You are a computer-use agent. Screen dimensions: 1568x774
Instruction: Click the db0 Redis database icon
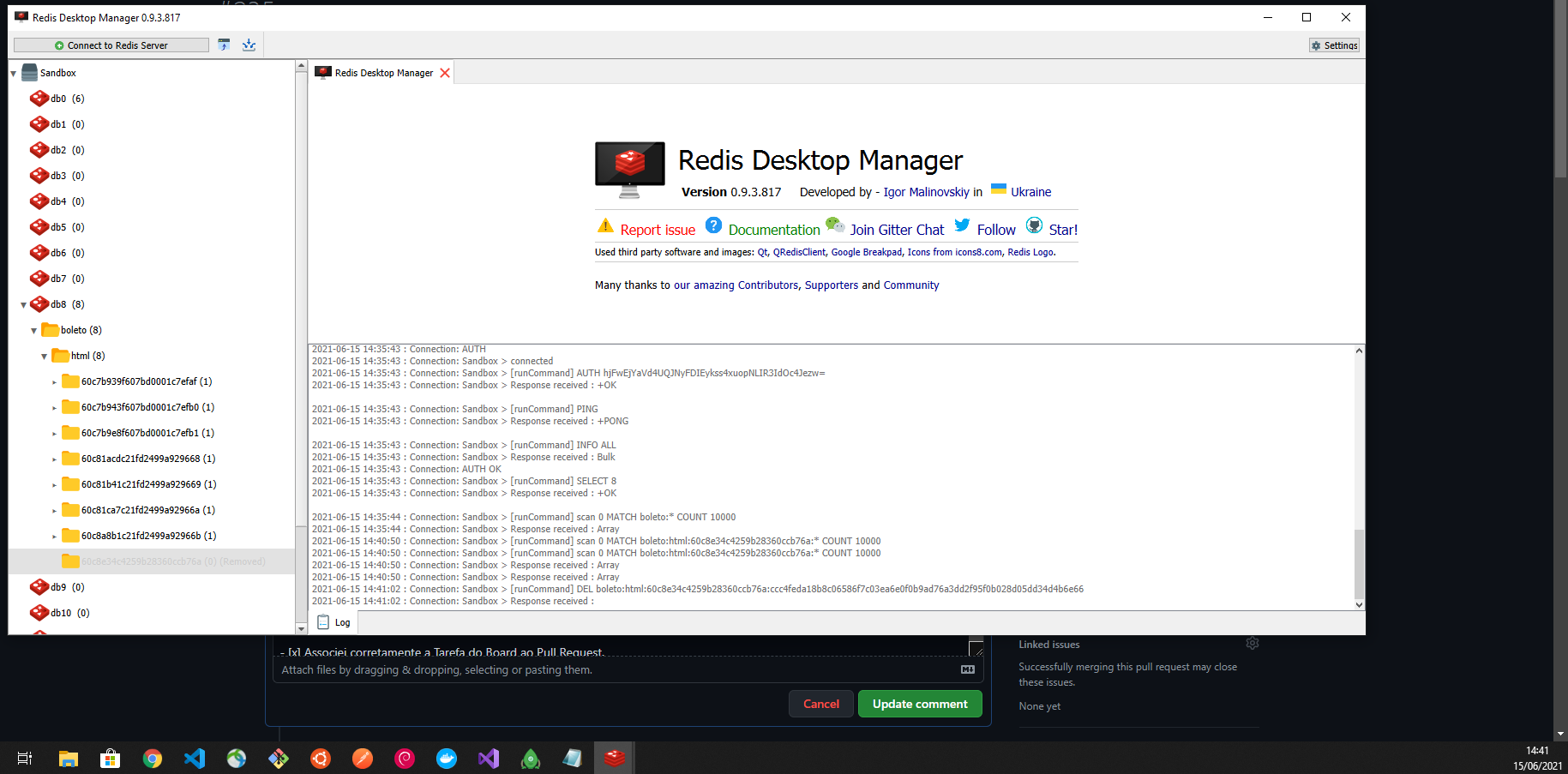pyautogui.click(x=39, y=99)
